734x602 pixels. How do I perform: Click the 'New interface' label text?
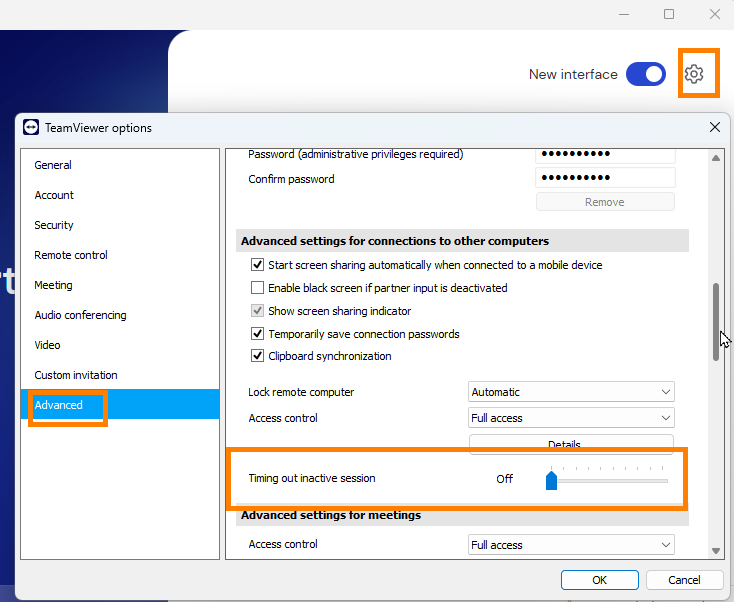pos(573,74)
